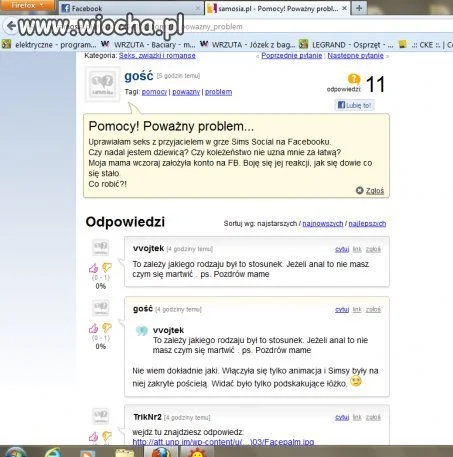Viewport: 453px width, 457px height.
Task: Click 'zgłoś' on the gość reply
Action: [x=373, y=310]
